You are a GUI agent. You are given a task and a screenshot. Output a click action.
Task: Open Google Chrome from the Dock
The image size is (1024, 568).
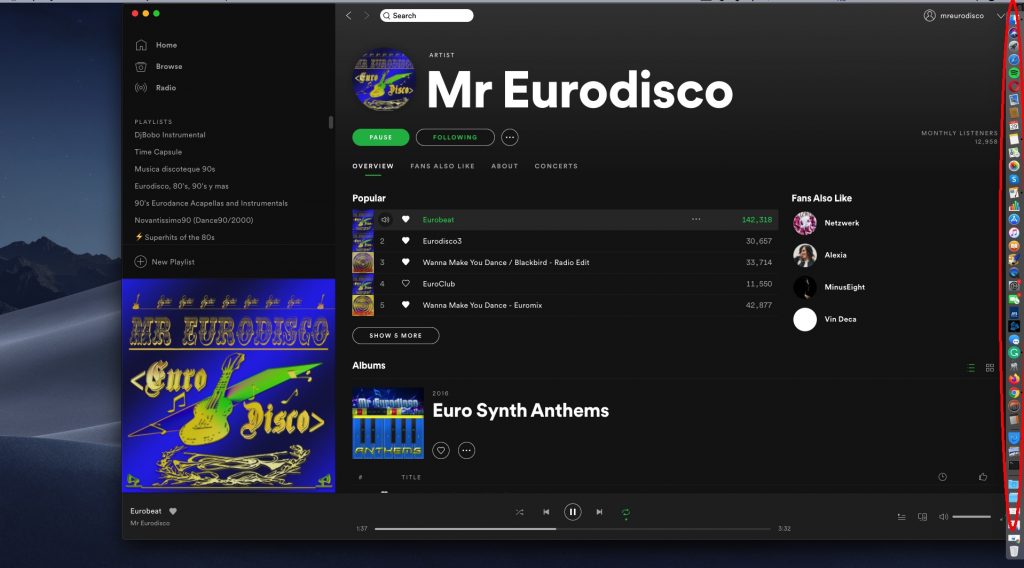pos(1014,393)
